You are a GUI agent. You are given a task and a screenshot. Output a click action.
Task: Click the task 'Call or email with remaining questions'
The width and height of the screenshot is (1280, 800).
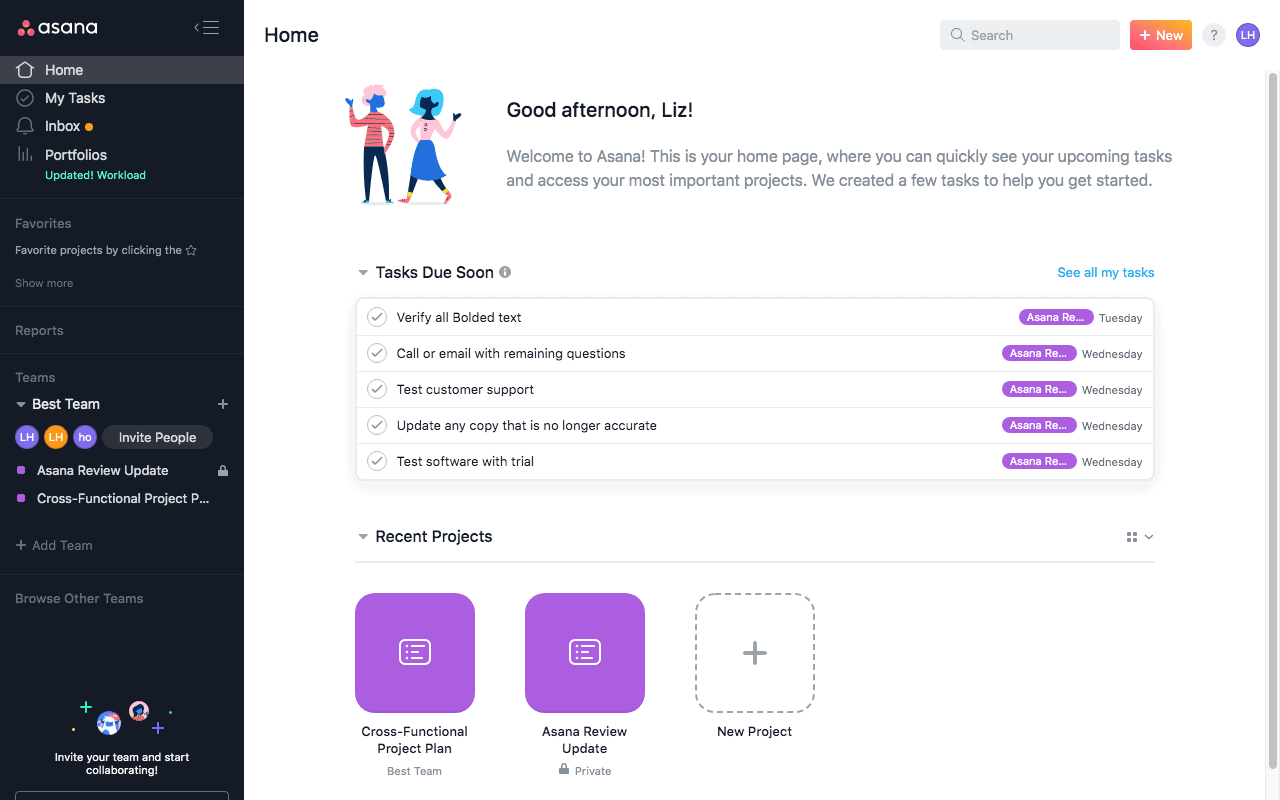tap(511, 353)
